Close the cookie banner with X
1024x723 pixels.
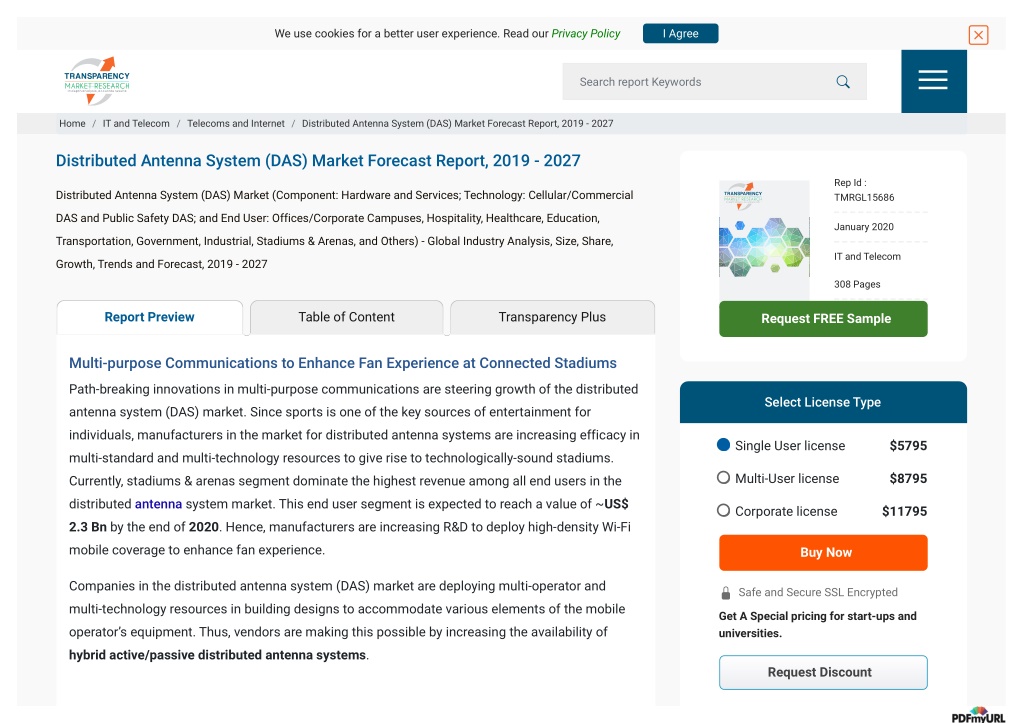click(978, 35)
